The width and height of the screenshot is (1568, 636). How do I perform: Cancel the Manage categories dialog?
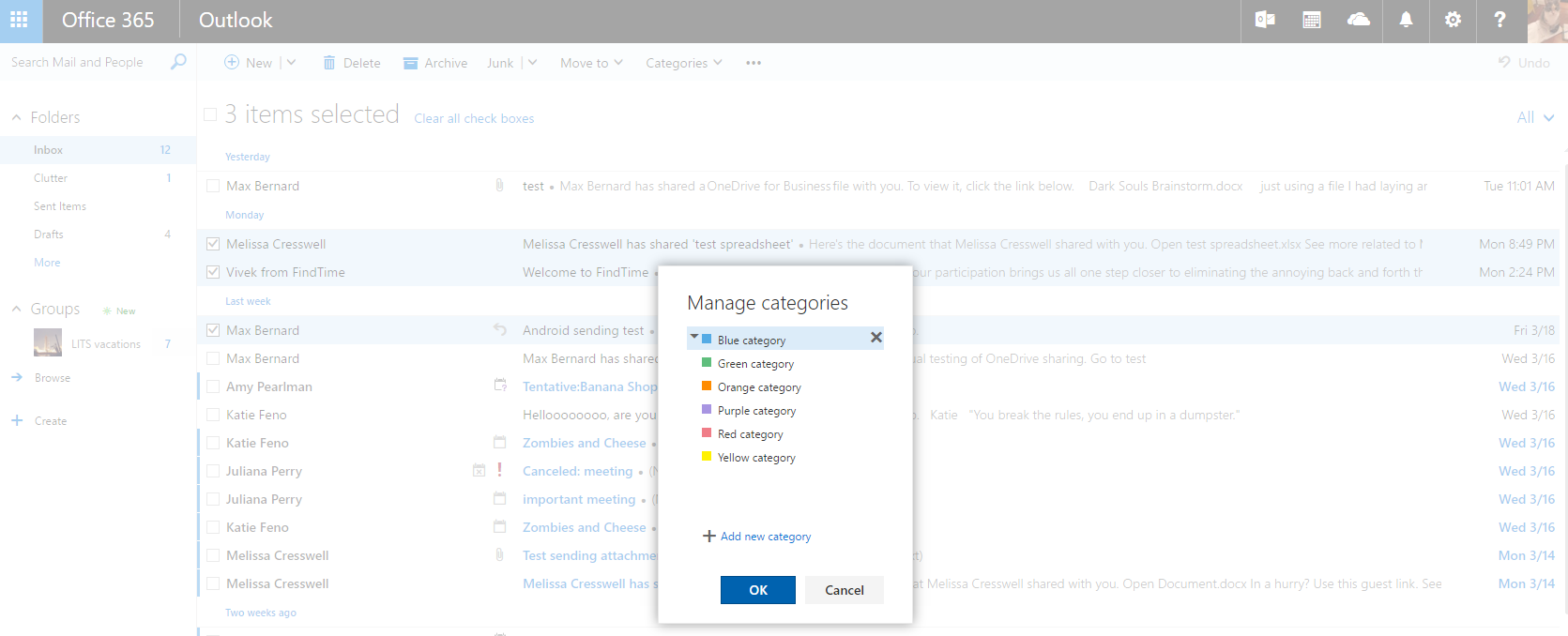click(845, 590)
